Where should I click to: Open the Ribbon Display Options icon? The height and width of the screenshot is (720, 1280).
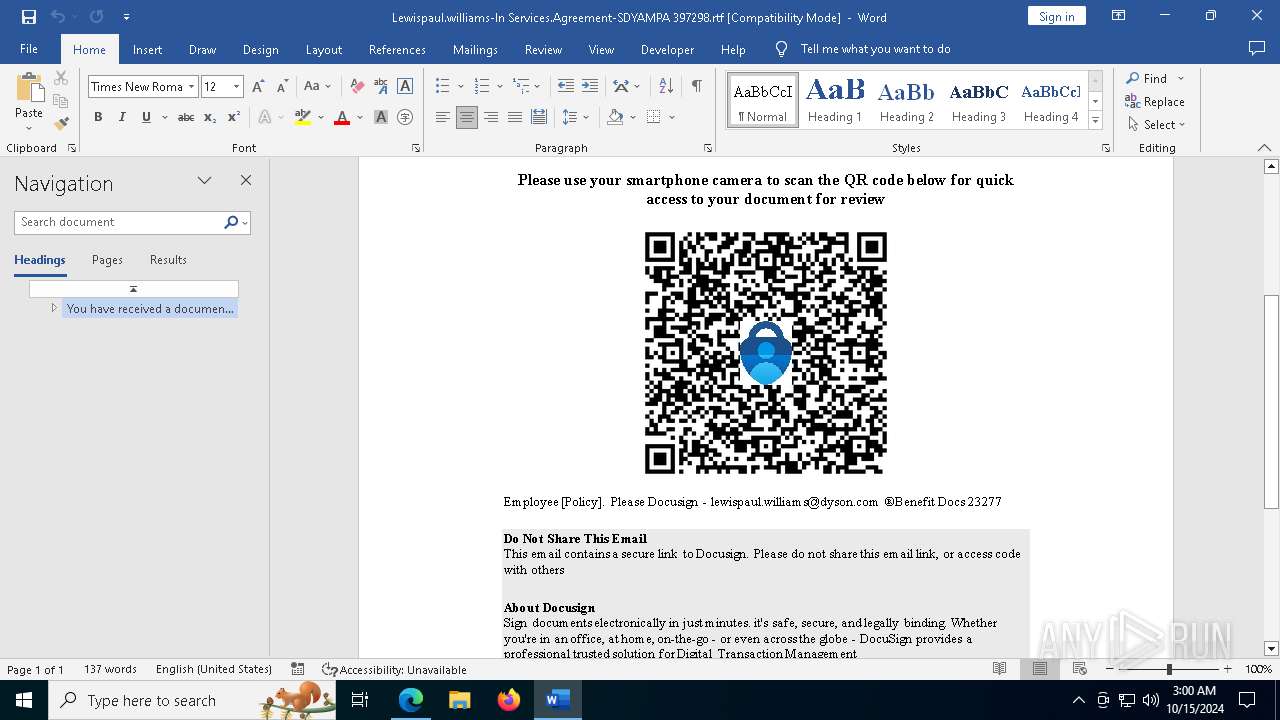[x=1119, y=16]
